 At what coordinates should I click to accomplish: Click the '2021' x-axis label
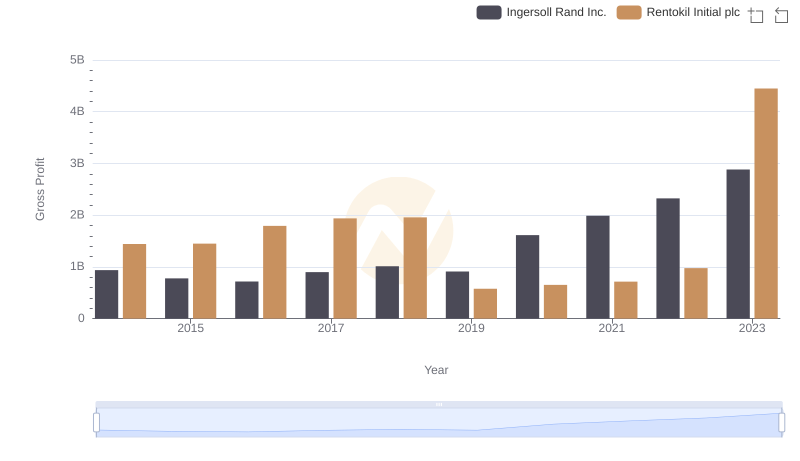[x=611, y=328]
